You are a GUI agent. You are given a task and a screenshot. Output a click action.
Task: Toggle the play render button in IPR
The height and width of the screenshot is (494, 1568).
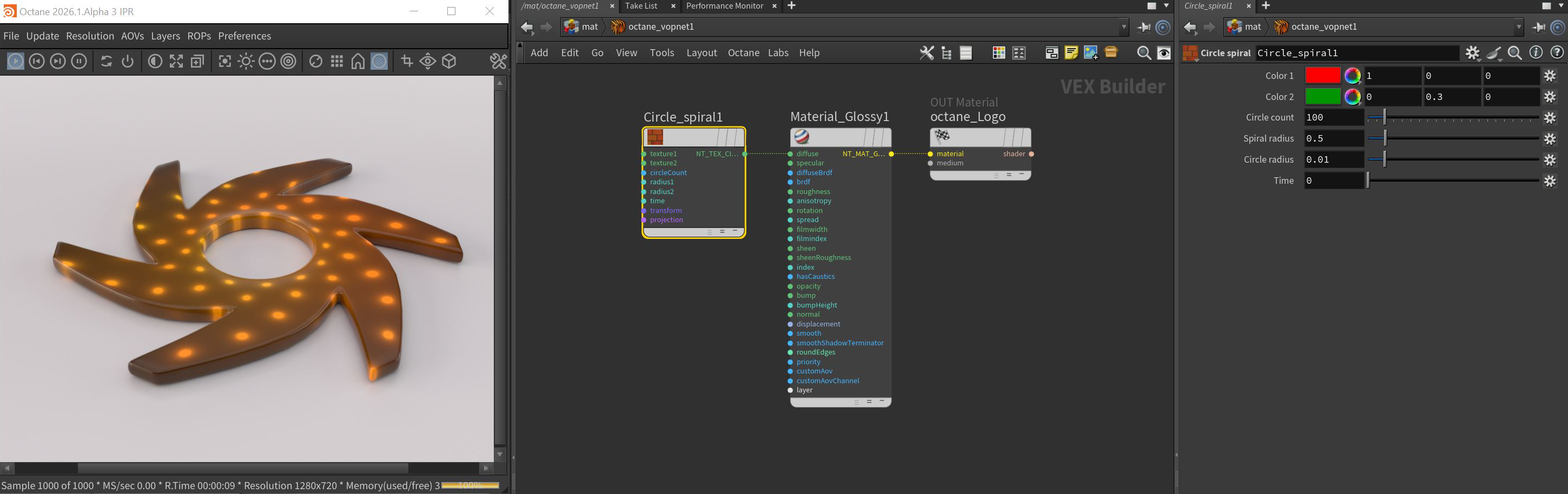15,62
